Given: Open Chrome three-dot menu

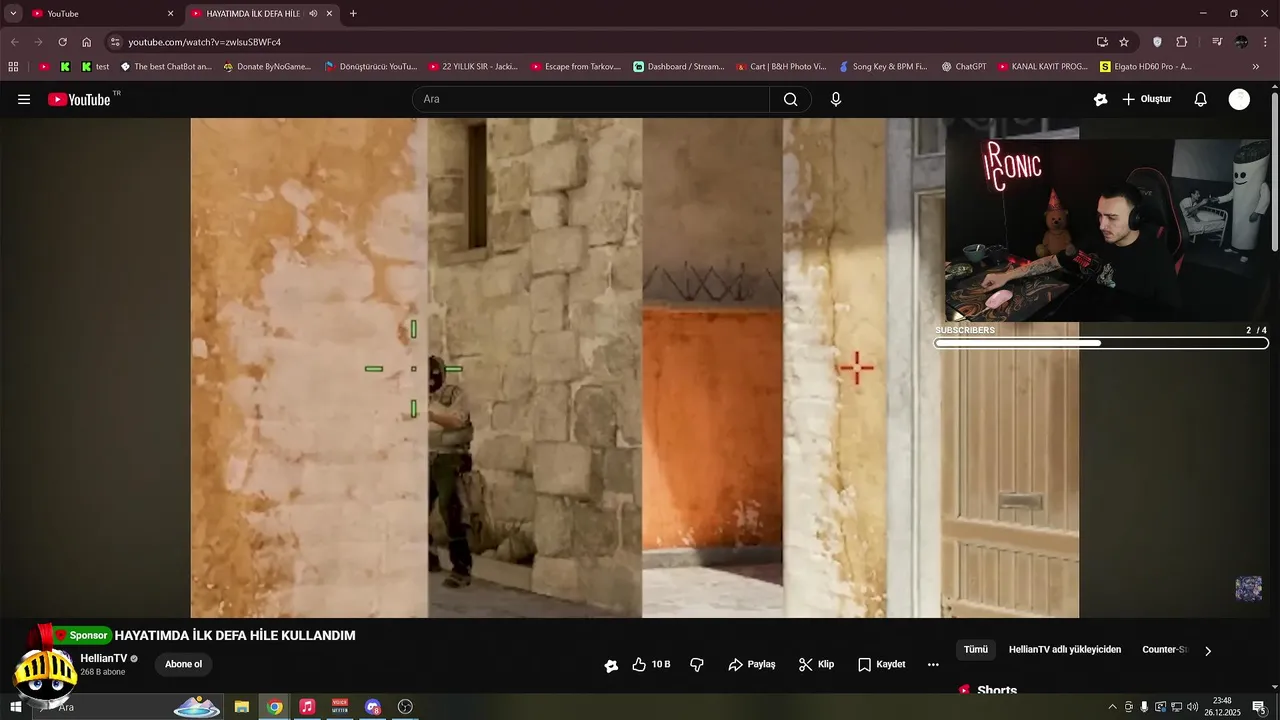Looking at the screenshot, I should 1264,42.
